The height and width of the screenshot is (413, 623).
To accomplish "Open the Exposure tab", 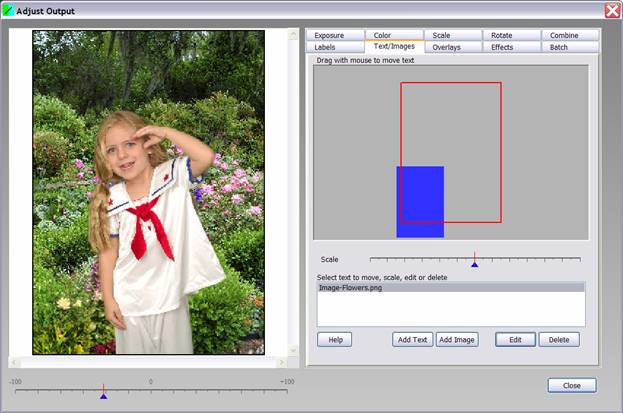I will point(335,35).
